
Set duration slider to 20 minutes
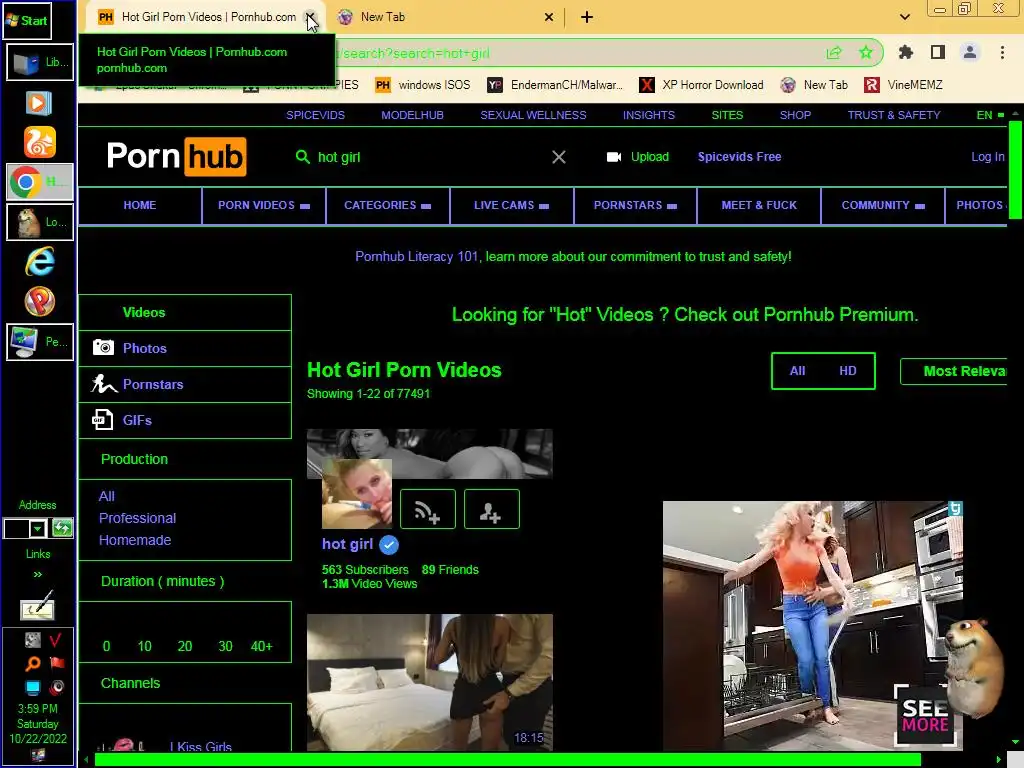185,646
